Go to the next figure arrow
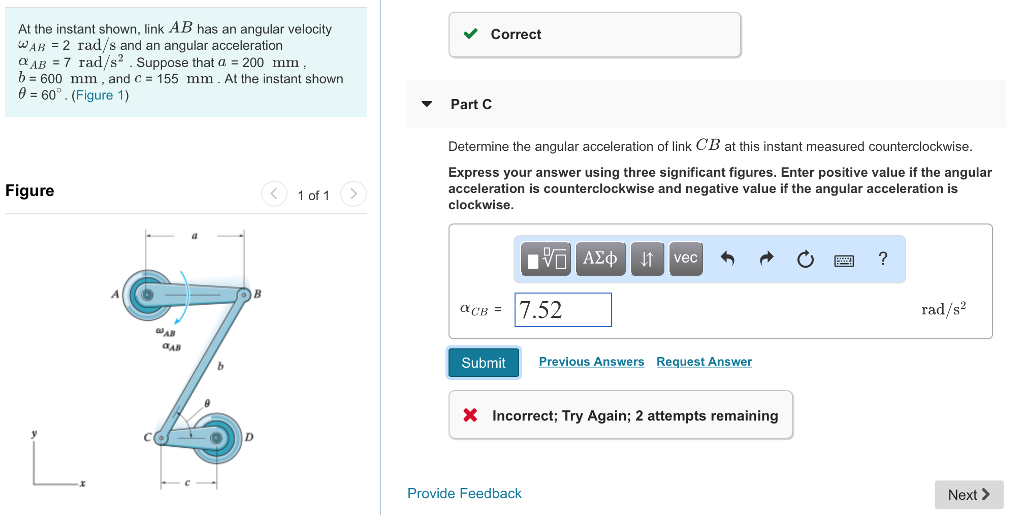1024x515 pixels. (353, 194)
